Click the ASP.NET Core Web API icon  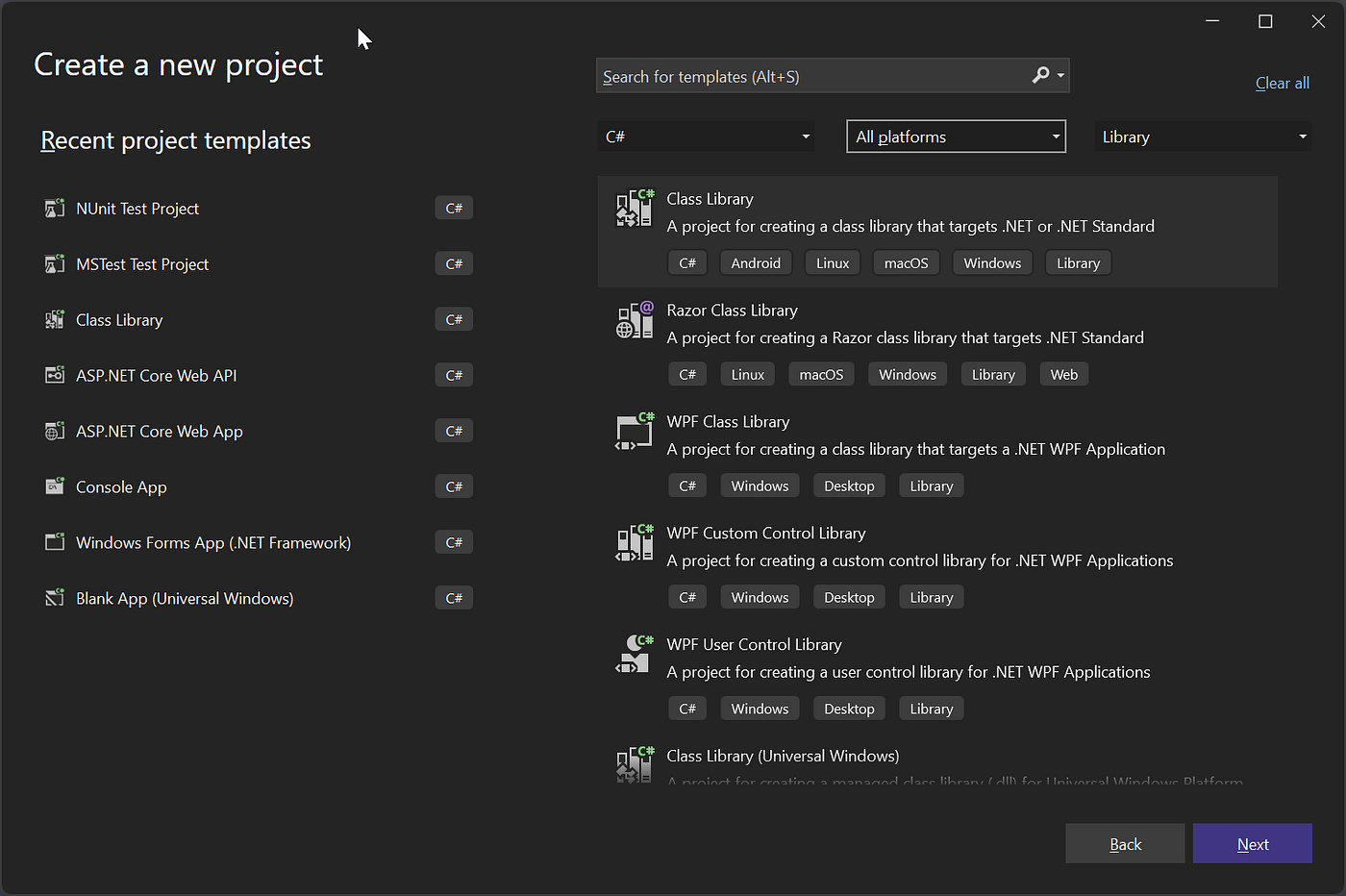(55, 375)
